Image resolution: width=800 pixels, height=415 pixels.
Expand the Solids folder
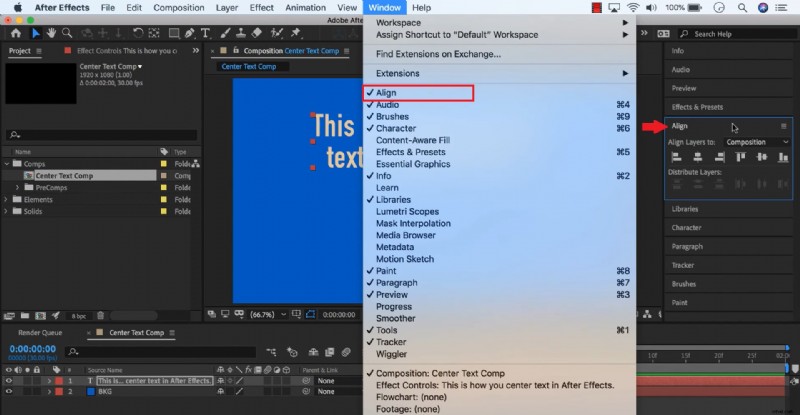pyautogui.click(x=7, y=211)
